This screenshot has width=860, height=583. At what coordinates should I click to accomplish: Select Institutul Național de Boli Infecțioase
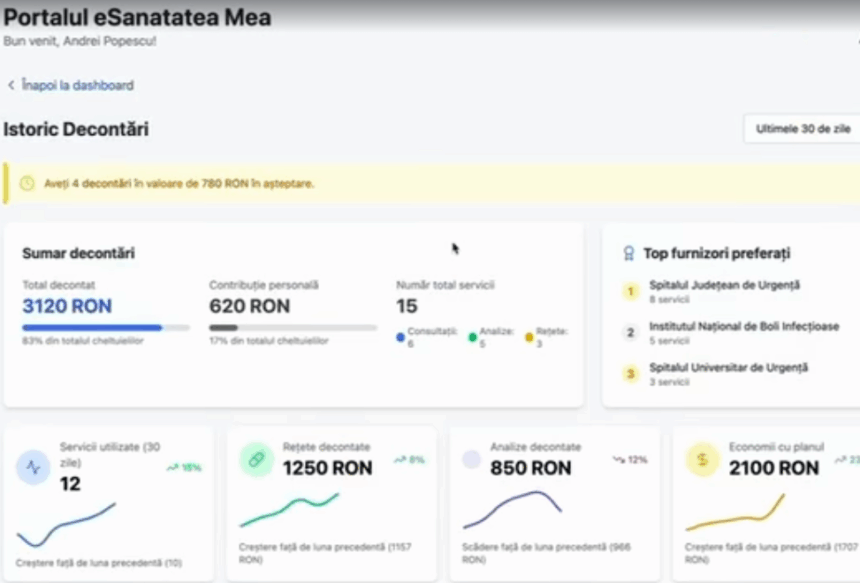[x=744, y=327]
